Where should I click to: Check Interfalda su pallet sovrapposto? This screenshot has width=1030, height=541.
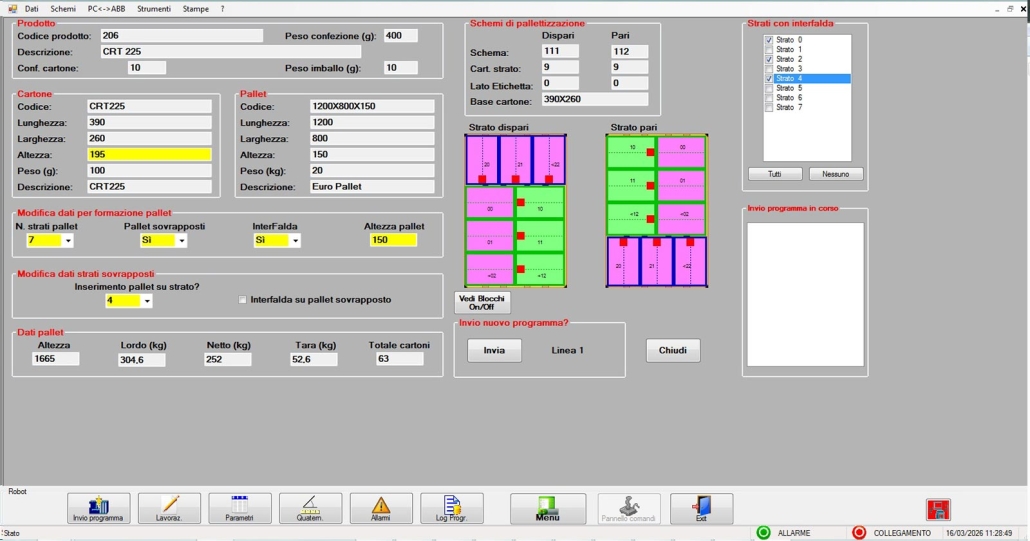click(243, 300)
